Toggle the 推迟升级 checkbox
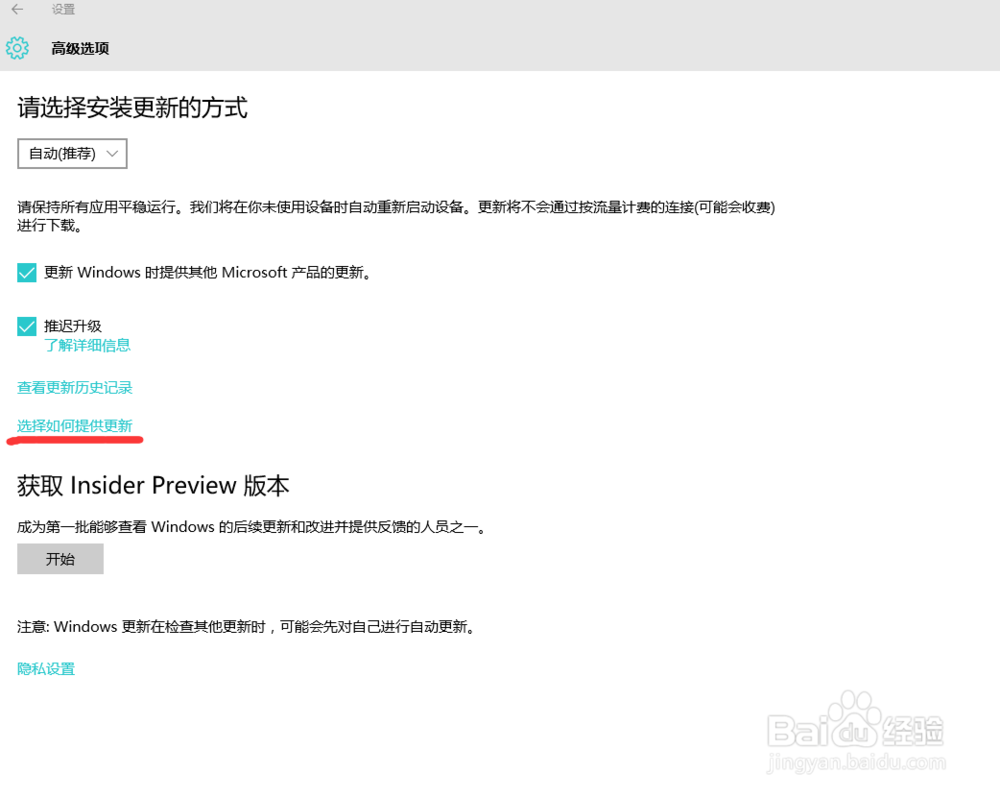The height and width of the screenshot is (797, 1000). [27, 326]
